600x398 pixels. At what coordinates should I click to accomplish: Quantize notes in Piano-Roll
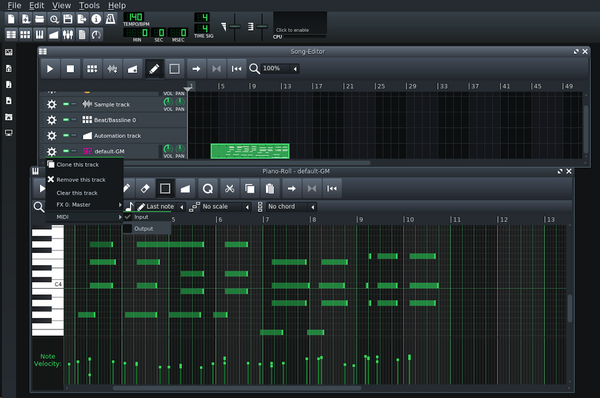click(208, 189)
